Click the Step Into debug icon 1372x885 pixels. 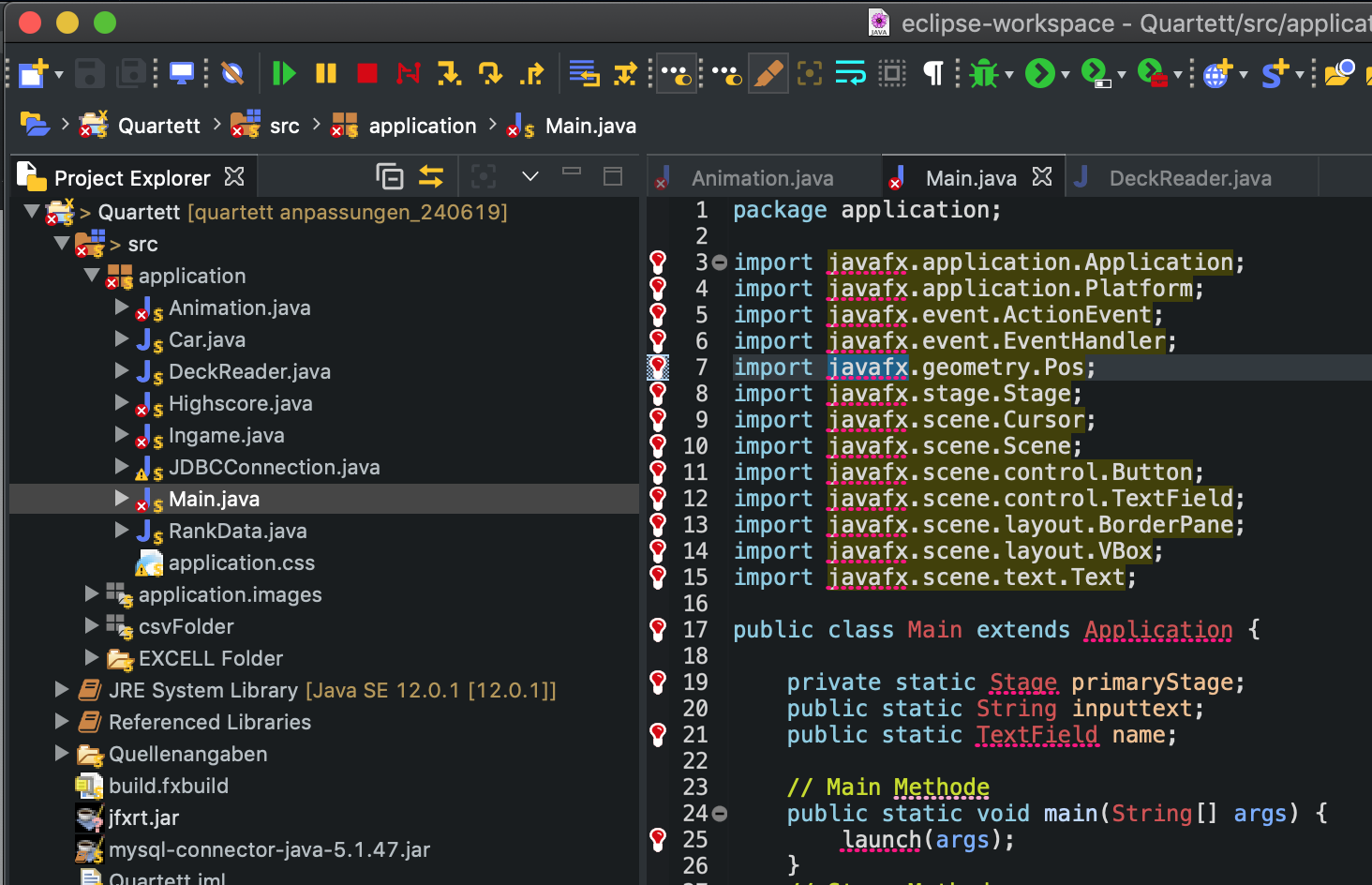[x=449, y=73]
